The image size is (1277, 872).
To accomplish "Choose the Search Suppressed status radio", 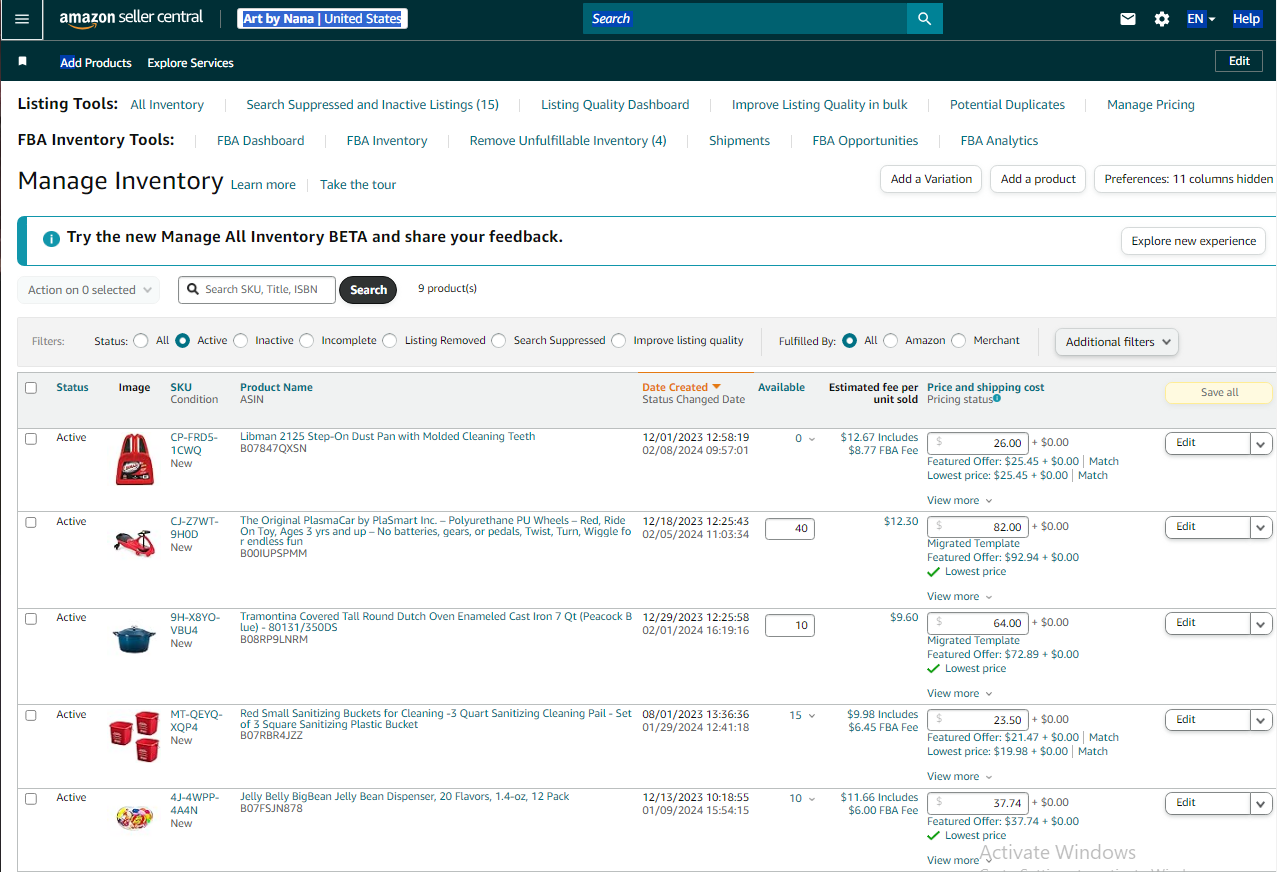I will click(498, 340).
